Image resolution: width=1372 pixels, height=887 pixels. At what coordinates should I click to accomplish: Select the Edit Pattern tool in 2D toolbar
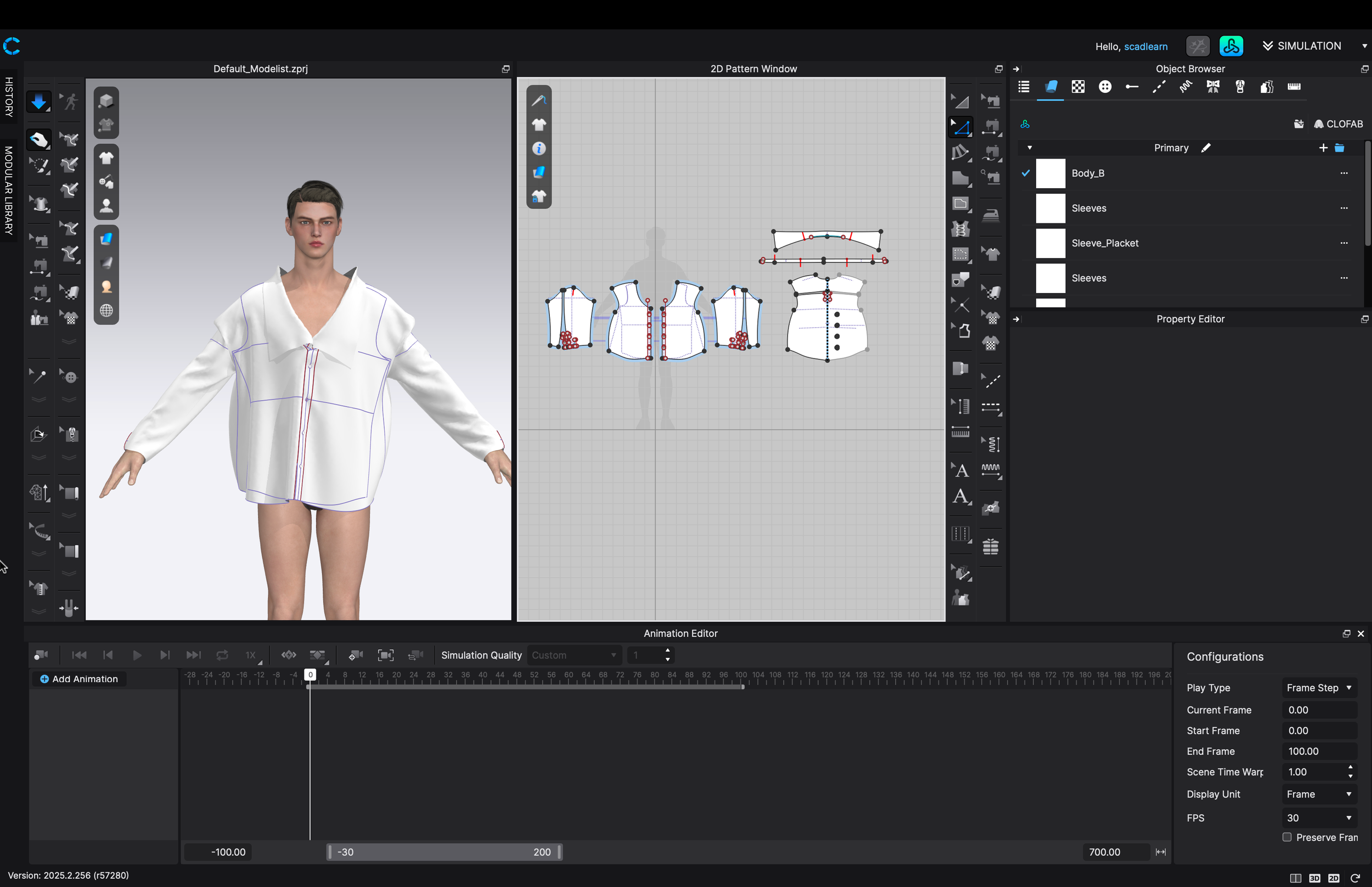tap(960, 127)
